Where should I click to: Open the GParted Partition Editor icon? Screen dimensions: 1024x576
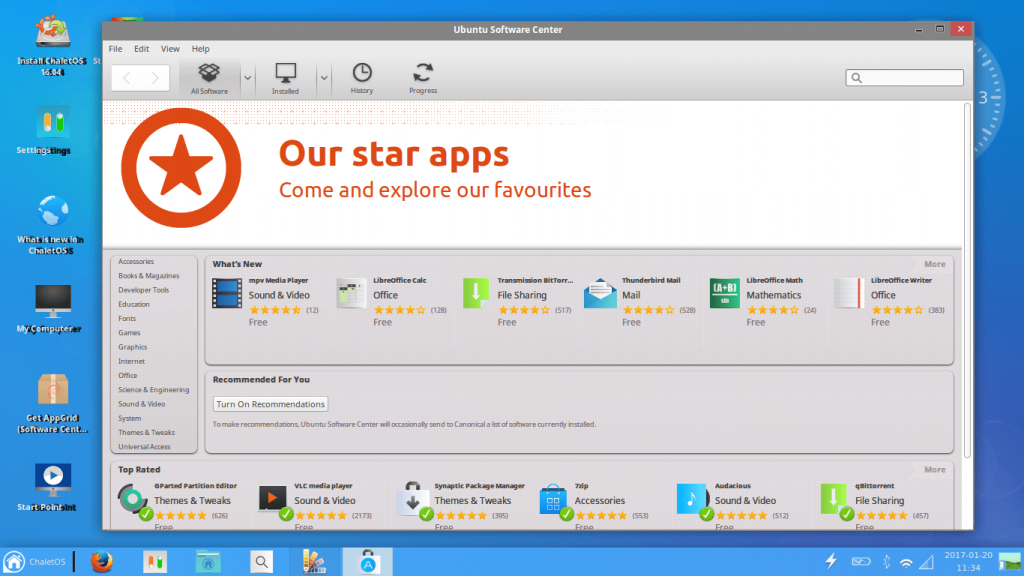tap(133, 500)
